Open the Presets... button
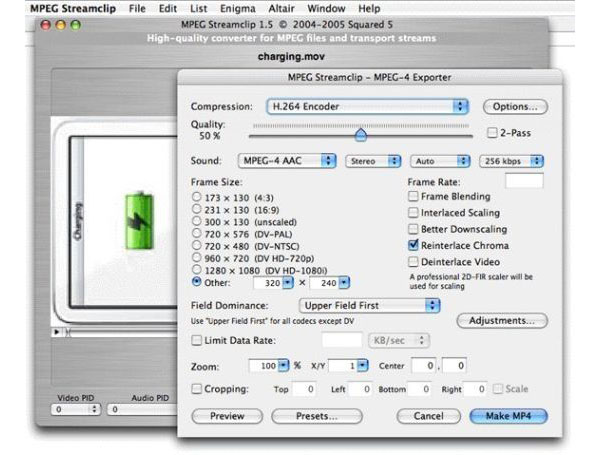This screenshot has width=600, height=455. (316, 415)
